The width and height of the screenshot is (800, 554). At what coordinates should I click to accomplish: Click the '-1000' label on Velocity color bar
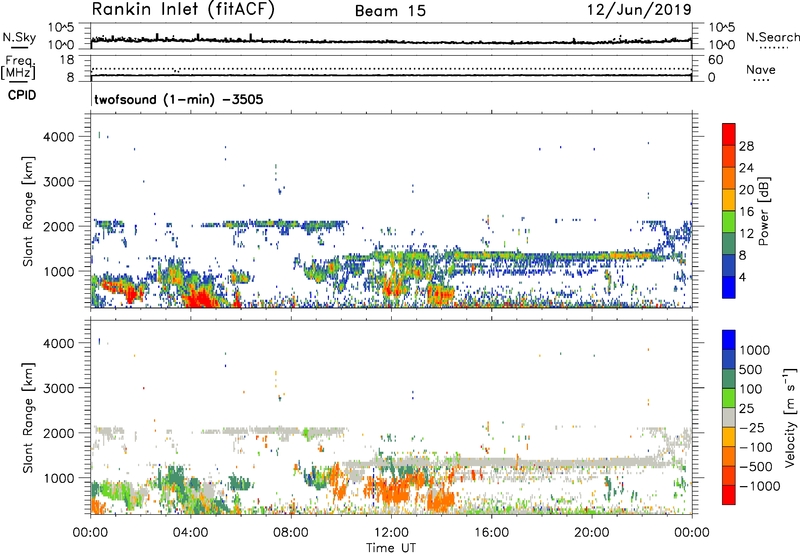(x=759, y=486)
